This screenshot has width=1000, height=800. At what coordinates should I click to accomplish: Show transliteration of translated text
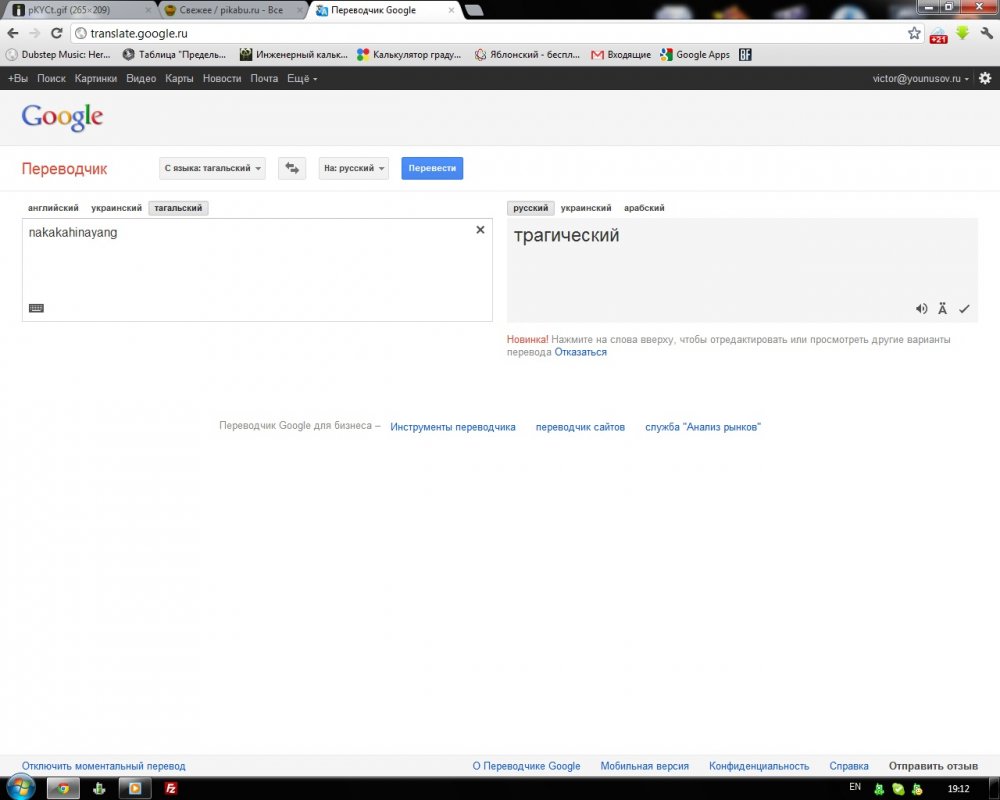942,309
